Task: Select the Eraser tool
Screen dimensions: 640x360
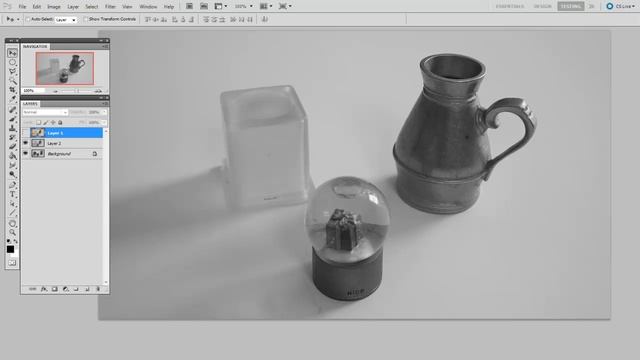Action: tap(12, 147)
